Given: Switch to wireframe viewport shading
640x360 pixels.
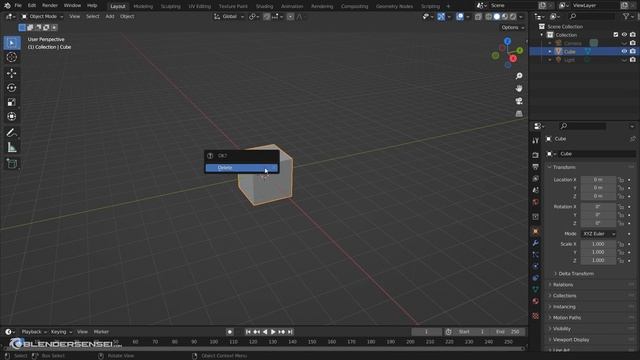Looking at the screenshot, I should 489,17.
